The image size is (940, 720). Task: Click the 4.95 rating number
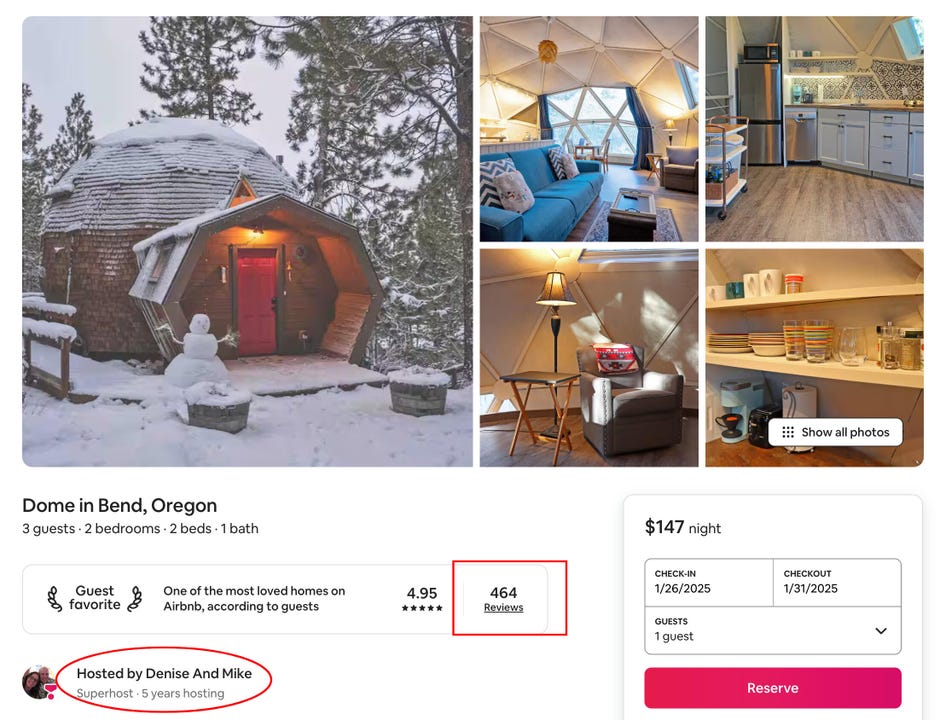(x=422, y=593)
